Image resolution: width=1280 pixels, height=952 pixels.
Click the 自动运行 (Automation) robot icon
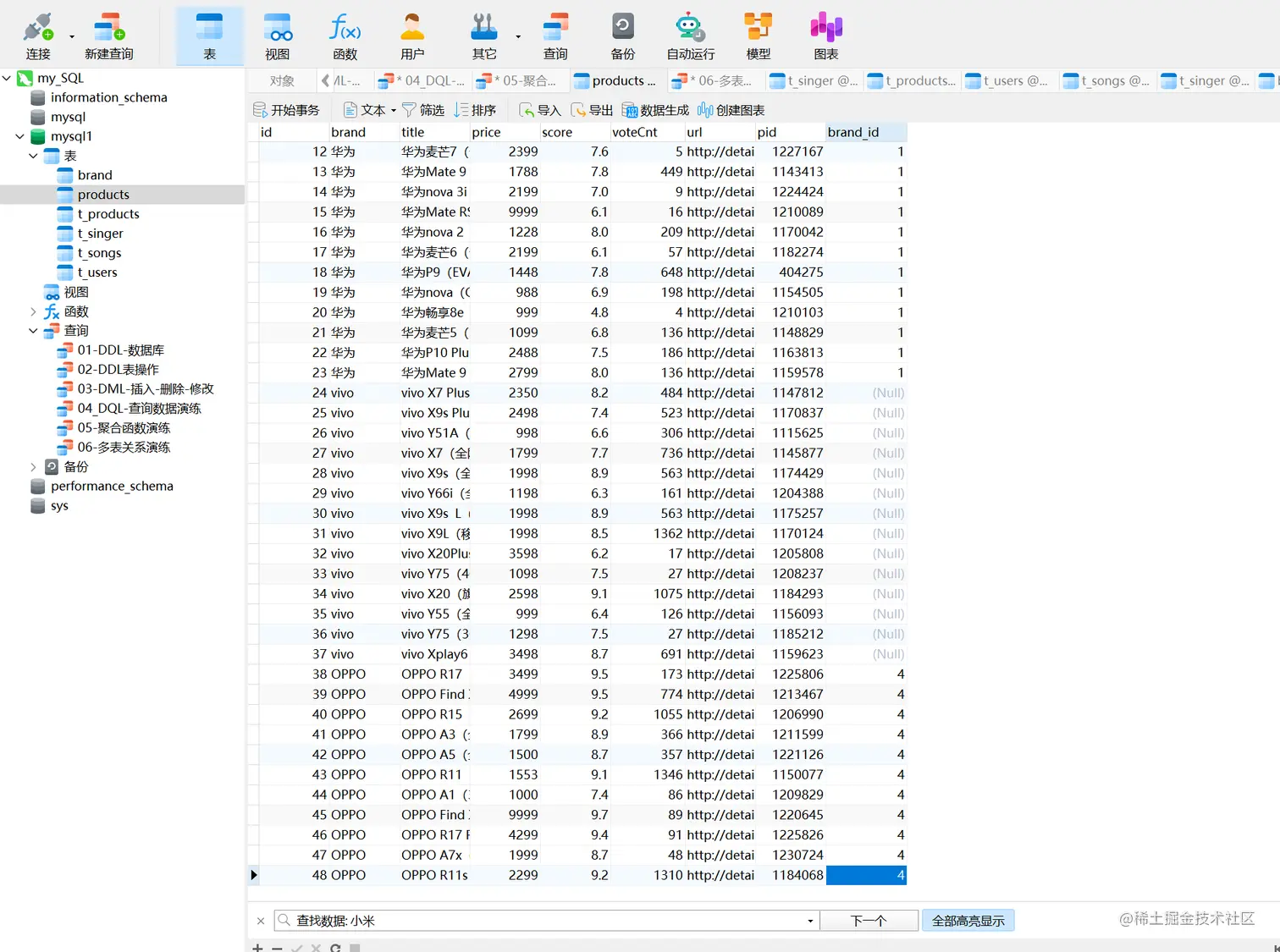(x=690, y=36)
